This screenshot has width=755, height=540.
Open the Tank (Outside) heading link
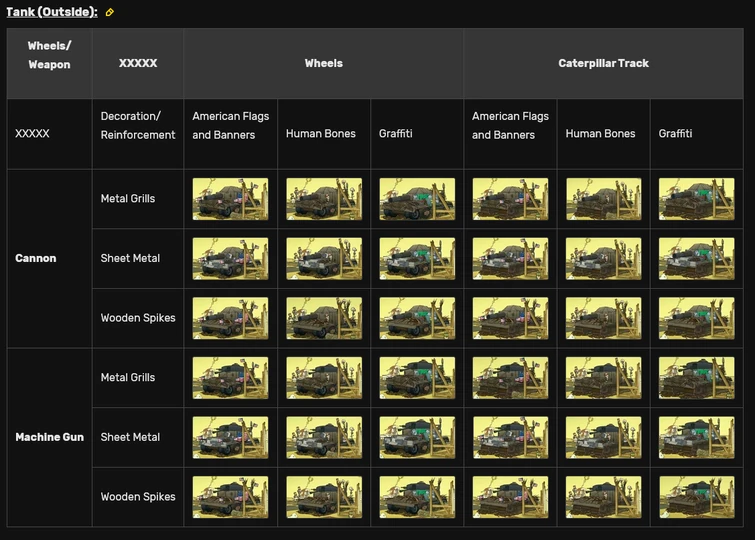[52, 12]
